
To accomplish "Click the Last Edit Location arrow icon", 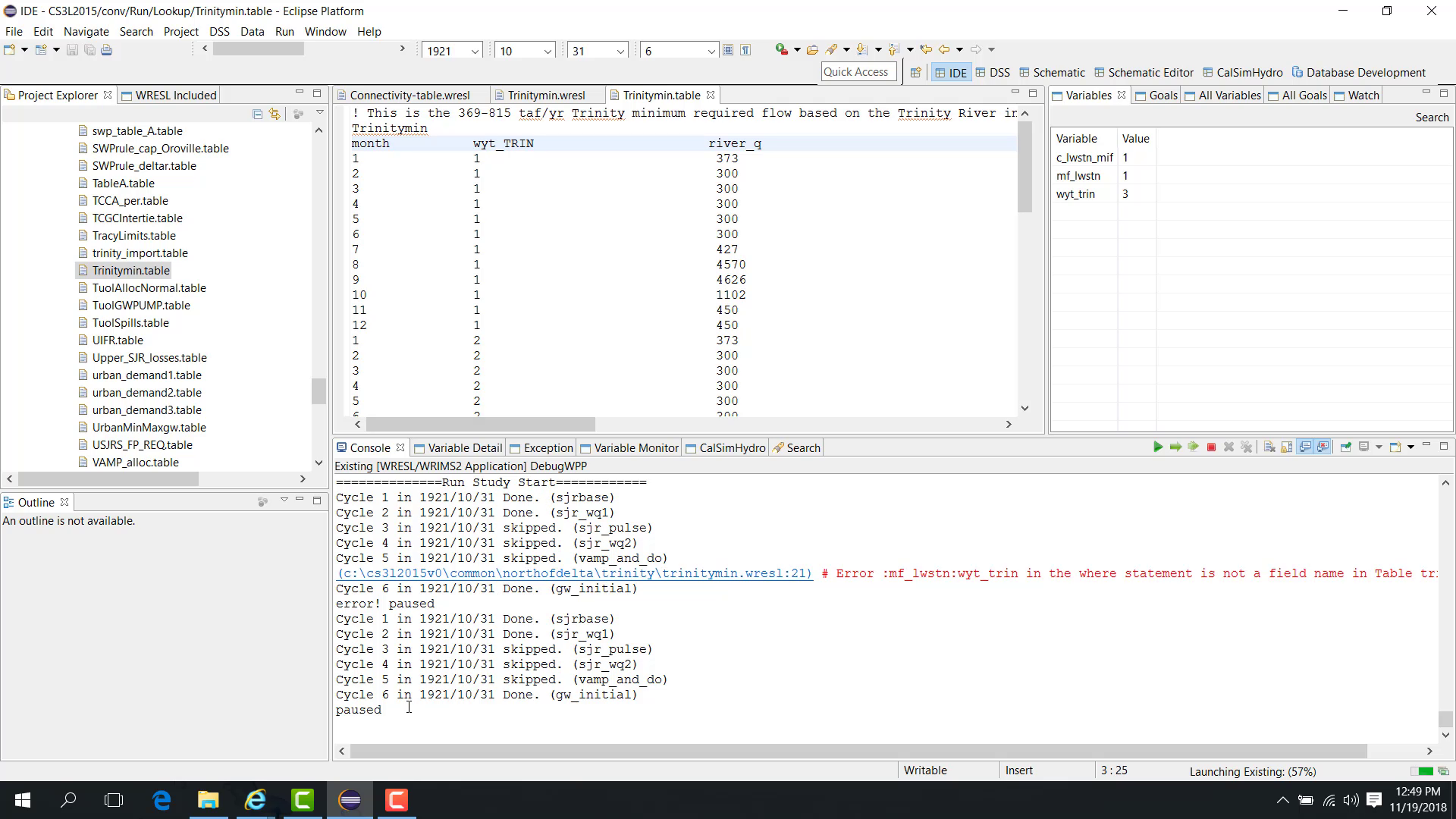I will (926, 50).
